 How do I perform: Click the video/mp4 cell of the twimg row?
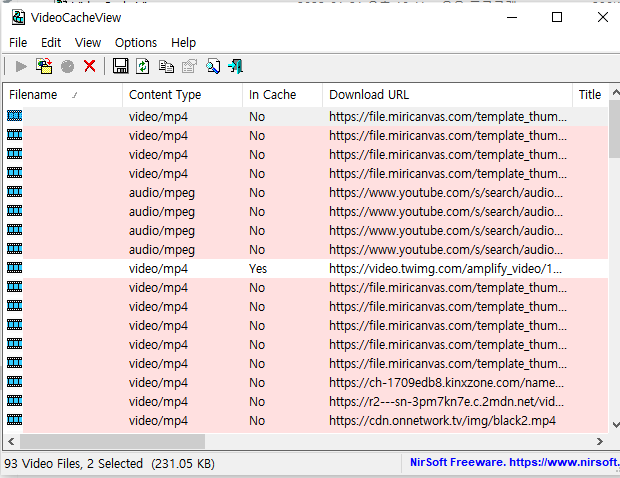point(158,269)
